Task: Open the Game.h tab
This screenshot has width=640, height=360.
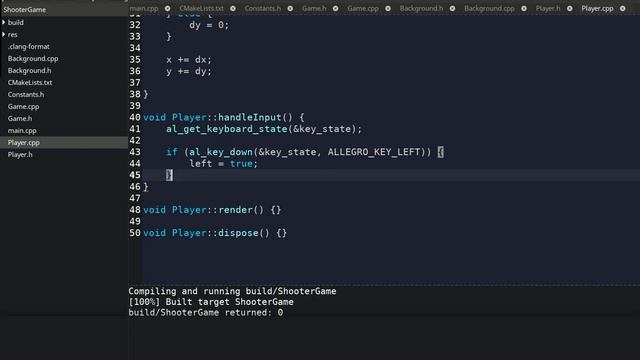Action: pos(314,9)
